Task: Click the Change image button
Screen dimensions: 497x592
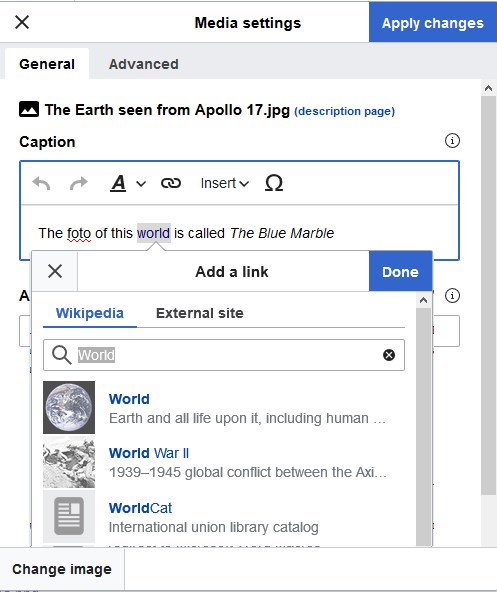Action: click(62, 569)
